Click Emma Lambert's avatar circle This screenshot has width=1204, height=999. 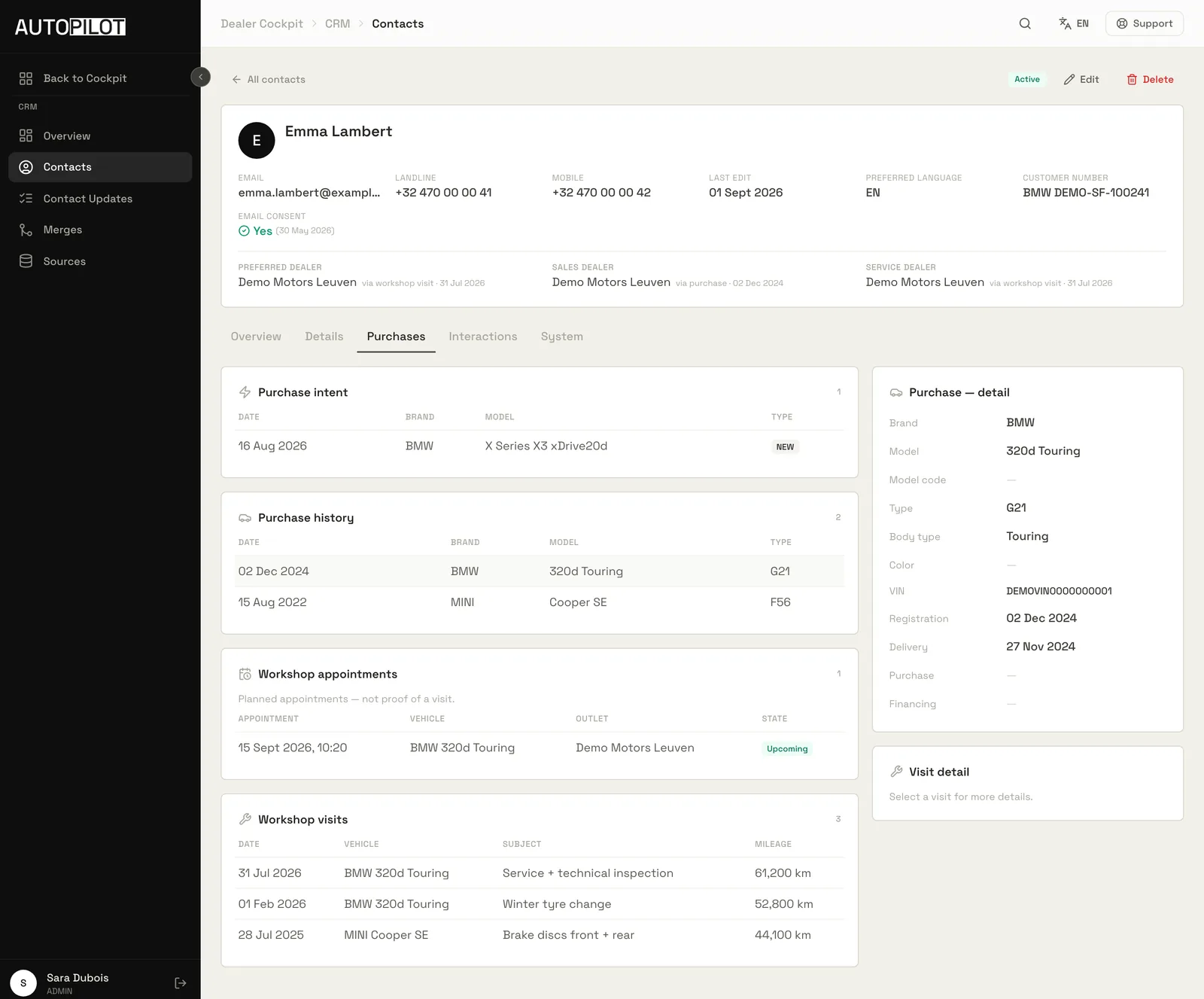(257, 140)
